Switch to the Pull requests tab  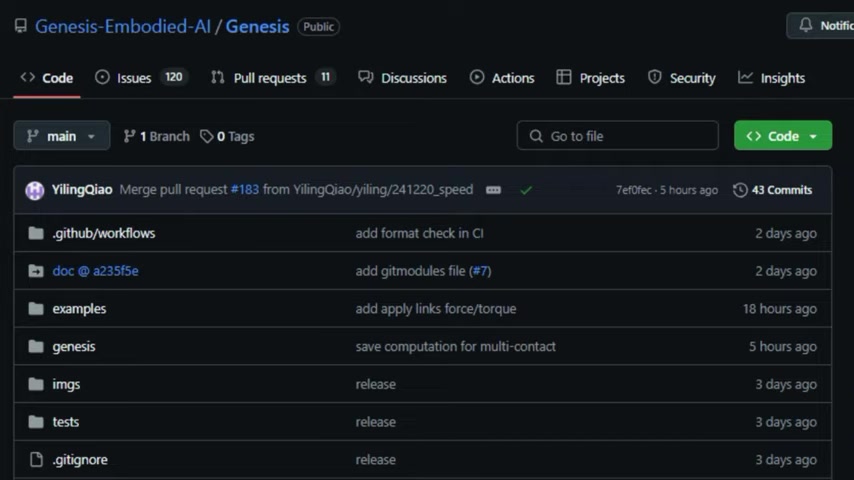tap(272, 78)
